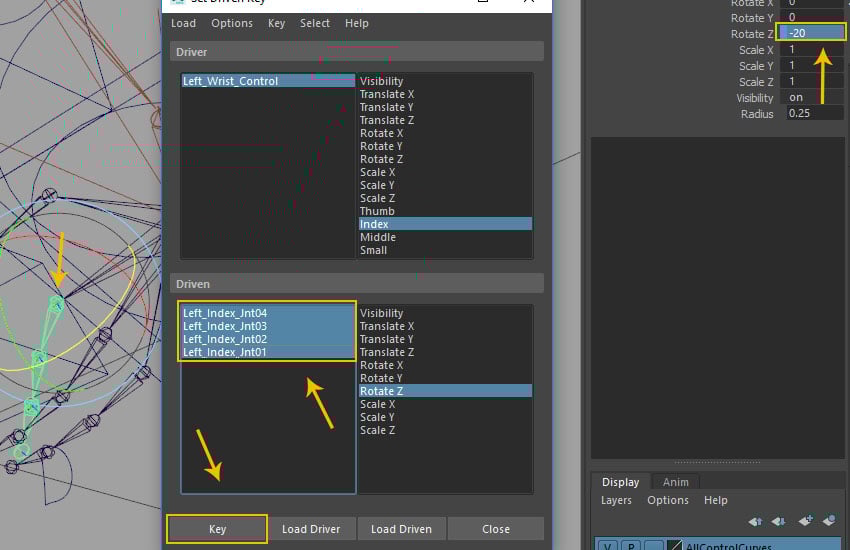
Task: Select Driven Scale Z attribute
Action: 445,430
